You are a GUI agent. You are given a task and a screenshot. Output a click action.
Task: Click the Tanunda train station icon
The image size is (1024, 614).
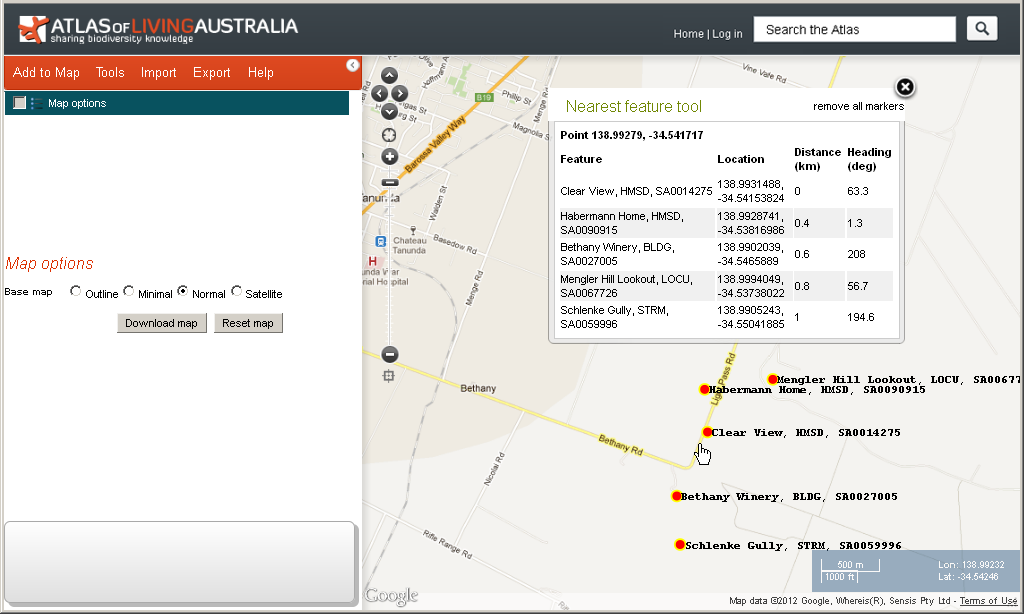(x=381, y=242)
